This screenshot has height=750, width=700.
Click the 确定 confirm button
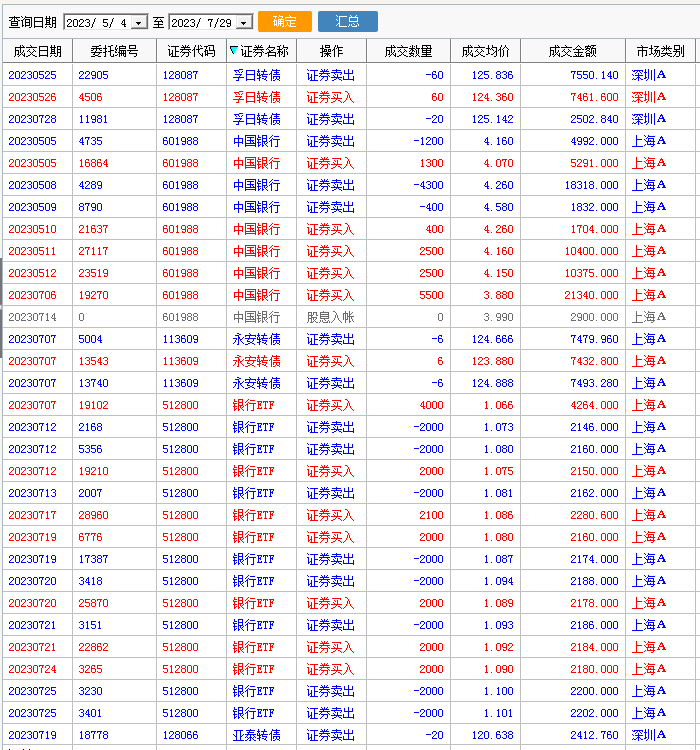[x=285, y=22]
